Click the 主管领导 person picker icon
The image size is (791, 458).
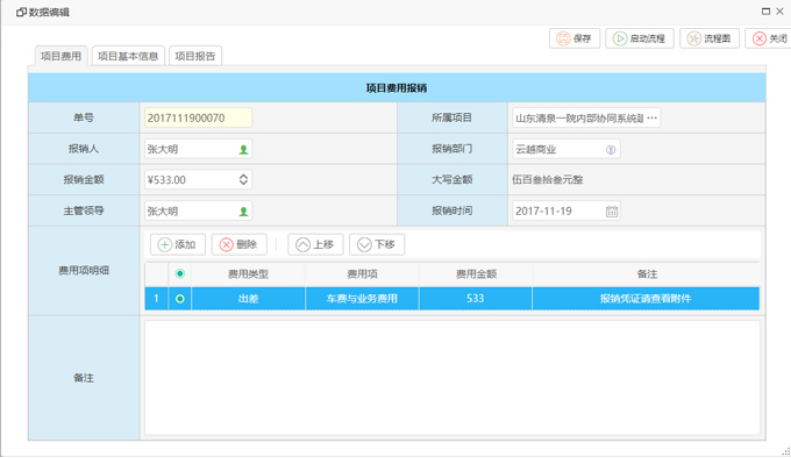tap(243, 211)
